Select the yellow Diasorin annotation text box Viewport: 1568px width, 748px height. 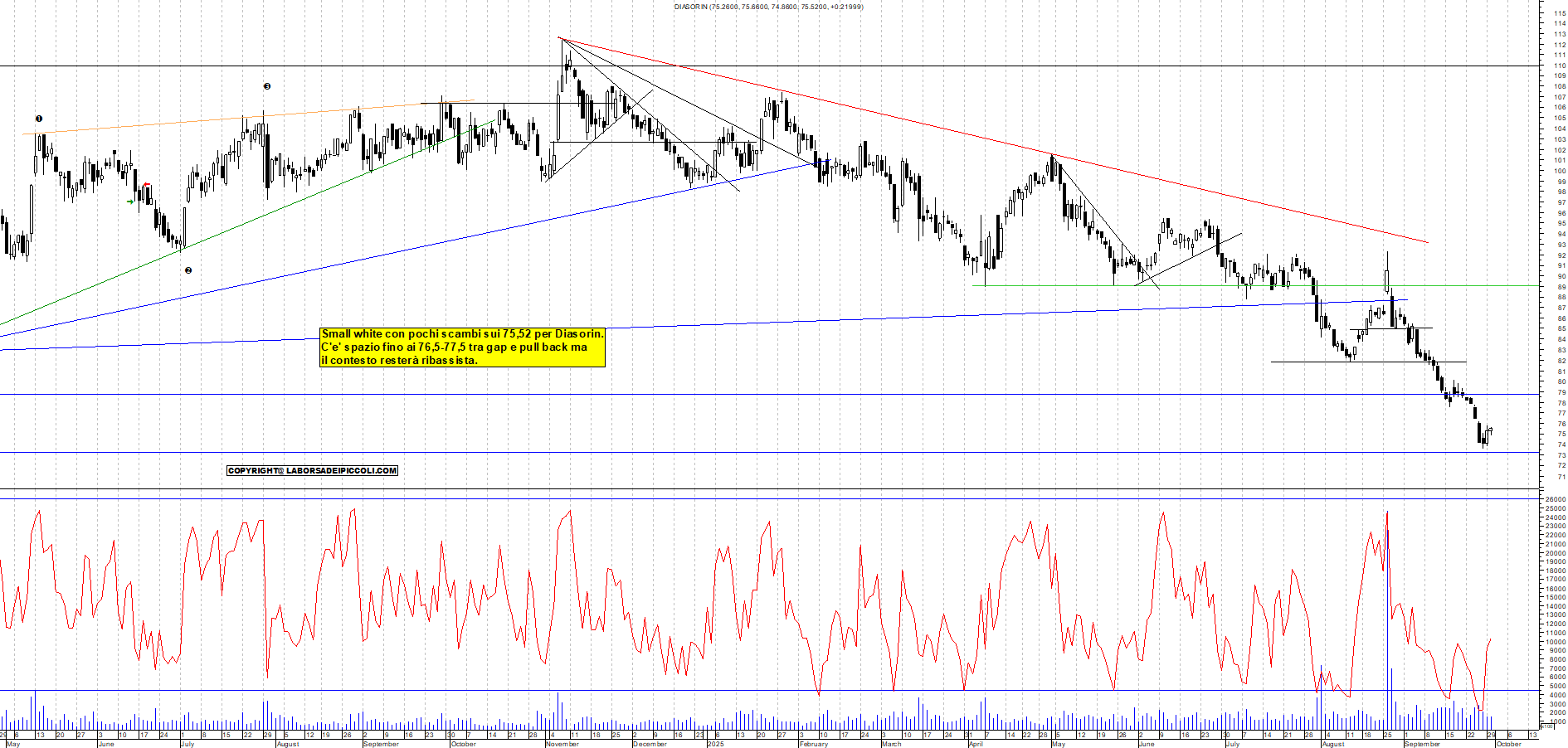(x=462, y=347)
